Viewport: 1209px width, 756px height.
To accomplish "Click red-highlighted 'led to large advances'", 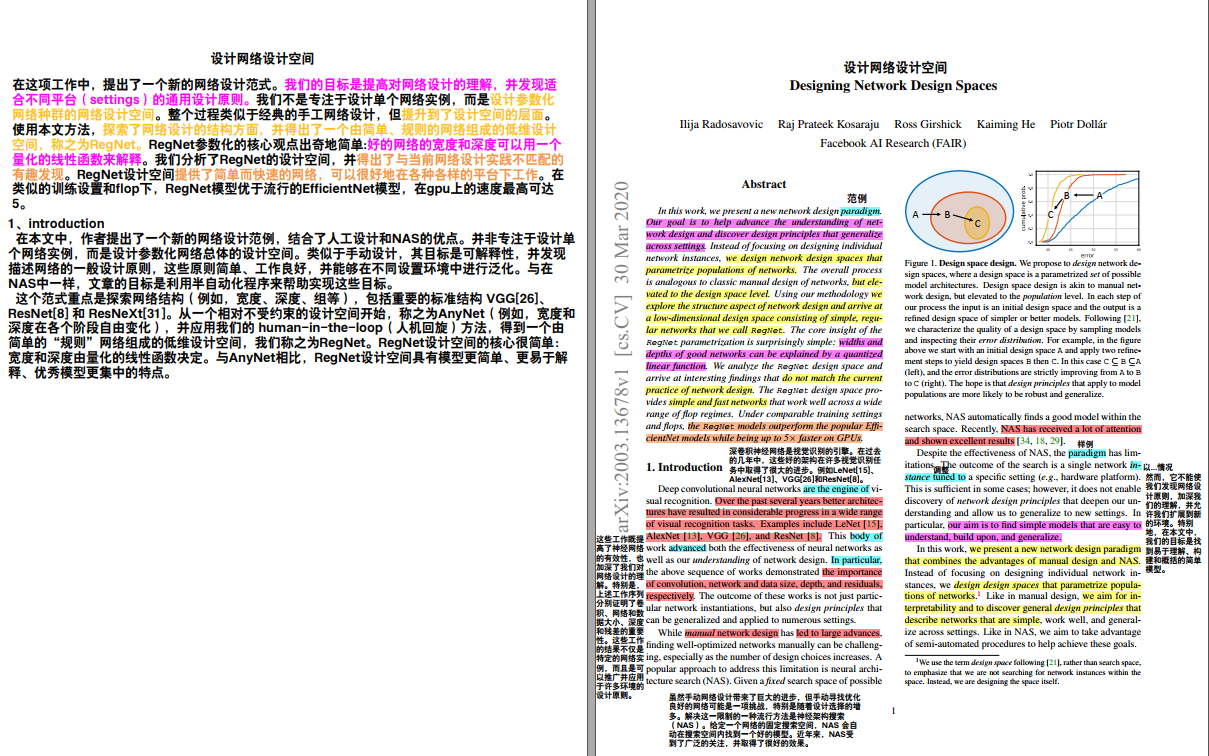I will [839, 632].
